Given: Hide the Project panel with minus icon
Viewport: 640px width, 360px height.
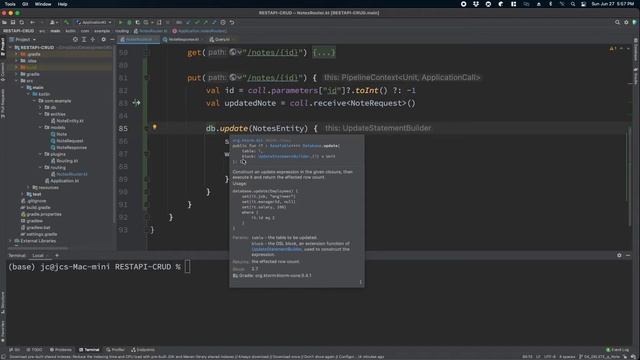Looking at the screenshot, I should 112,40.
